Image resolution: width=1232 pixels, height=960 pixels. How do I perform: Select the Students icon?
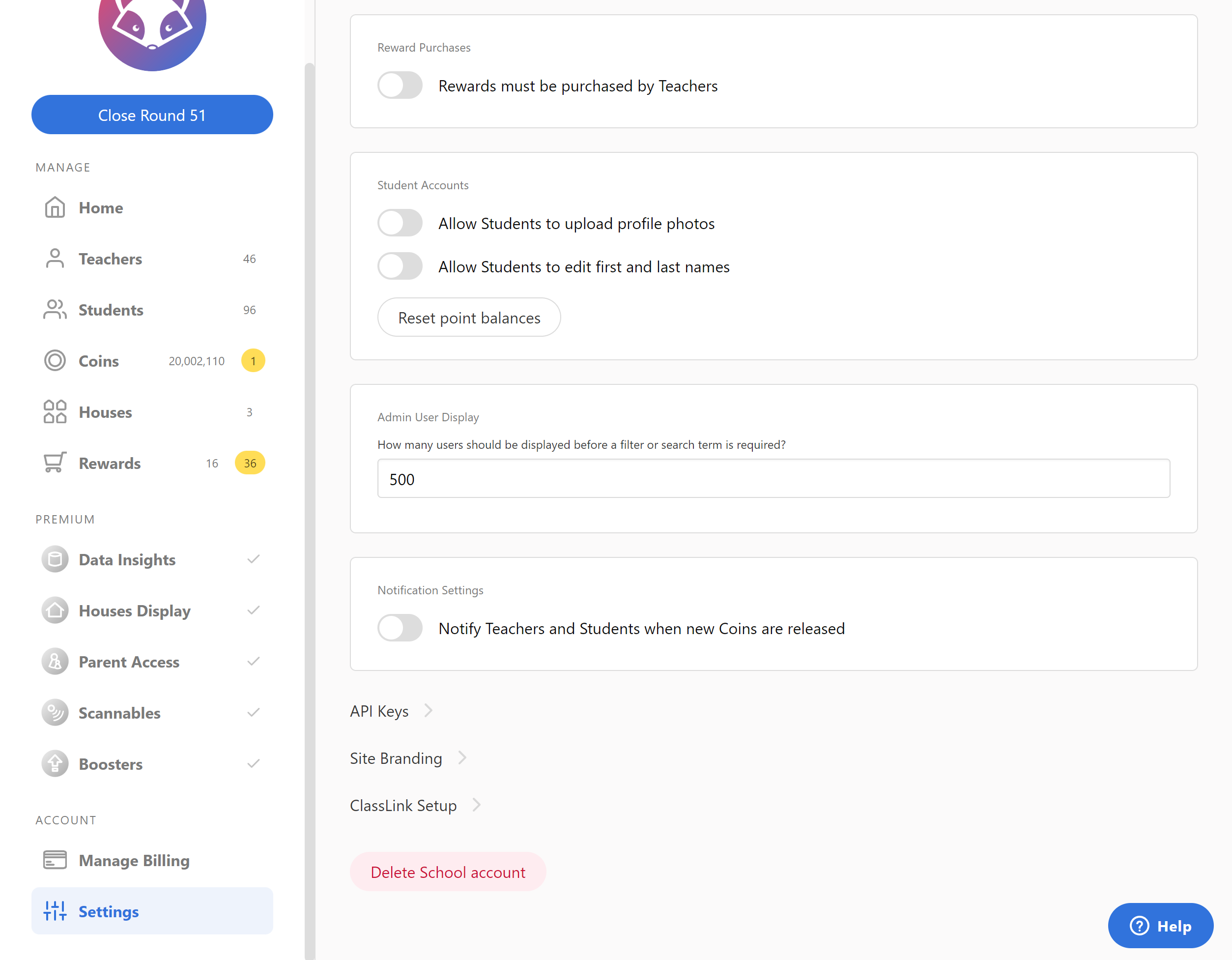click(x=54, y=310)
